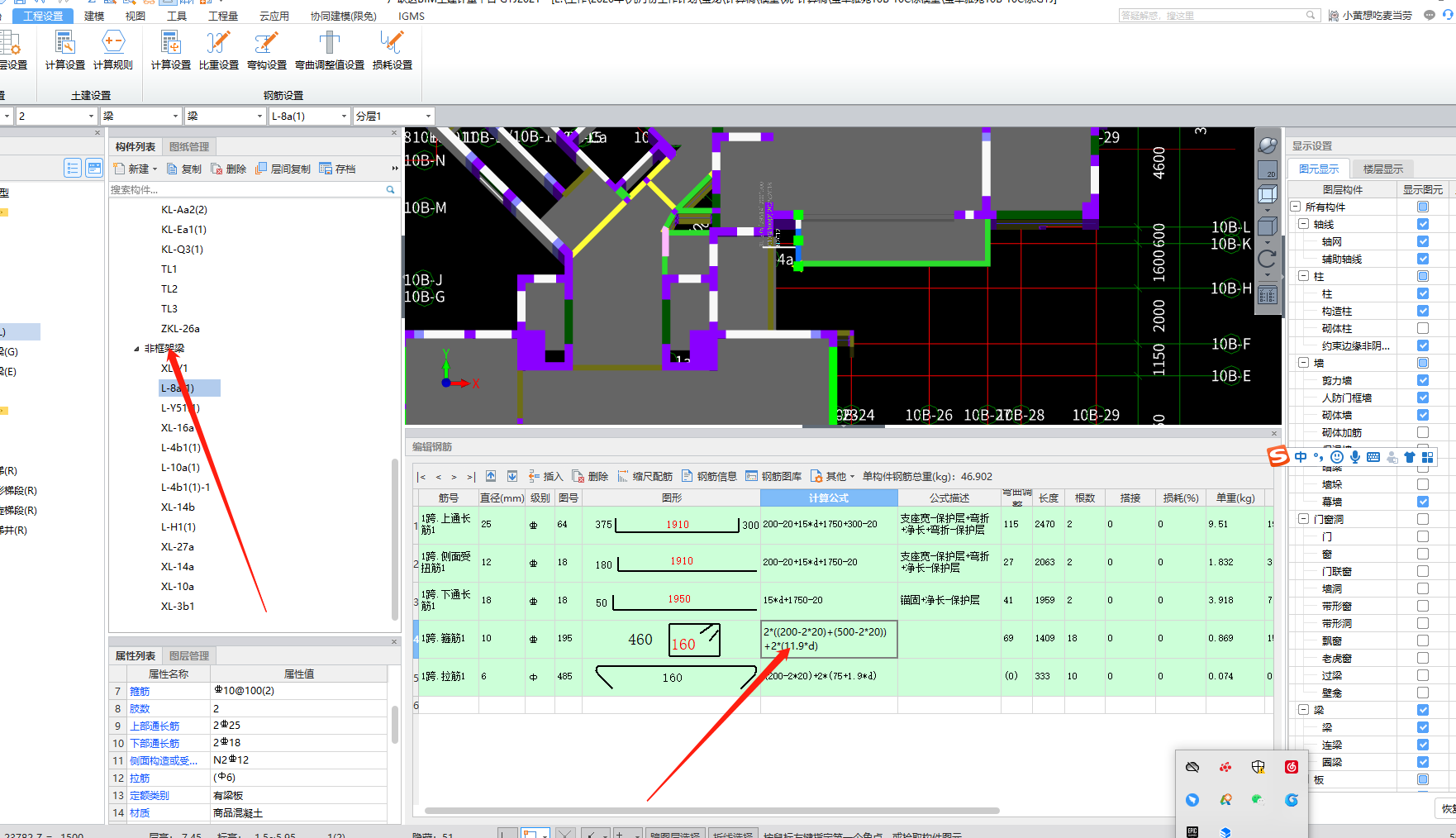Viewport: 1456px width, 838px height.
Task: Switch to 图纸管理 tab
Action: click(188, 146)
